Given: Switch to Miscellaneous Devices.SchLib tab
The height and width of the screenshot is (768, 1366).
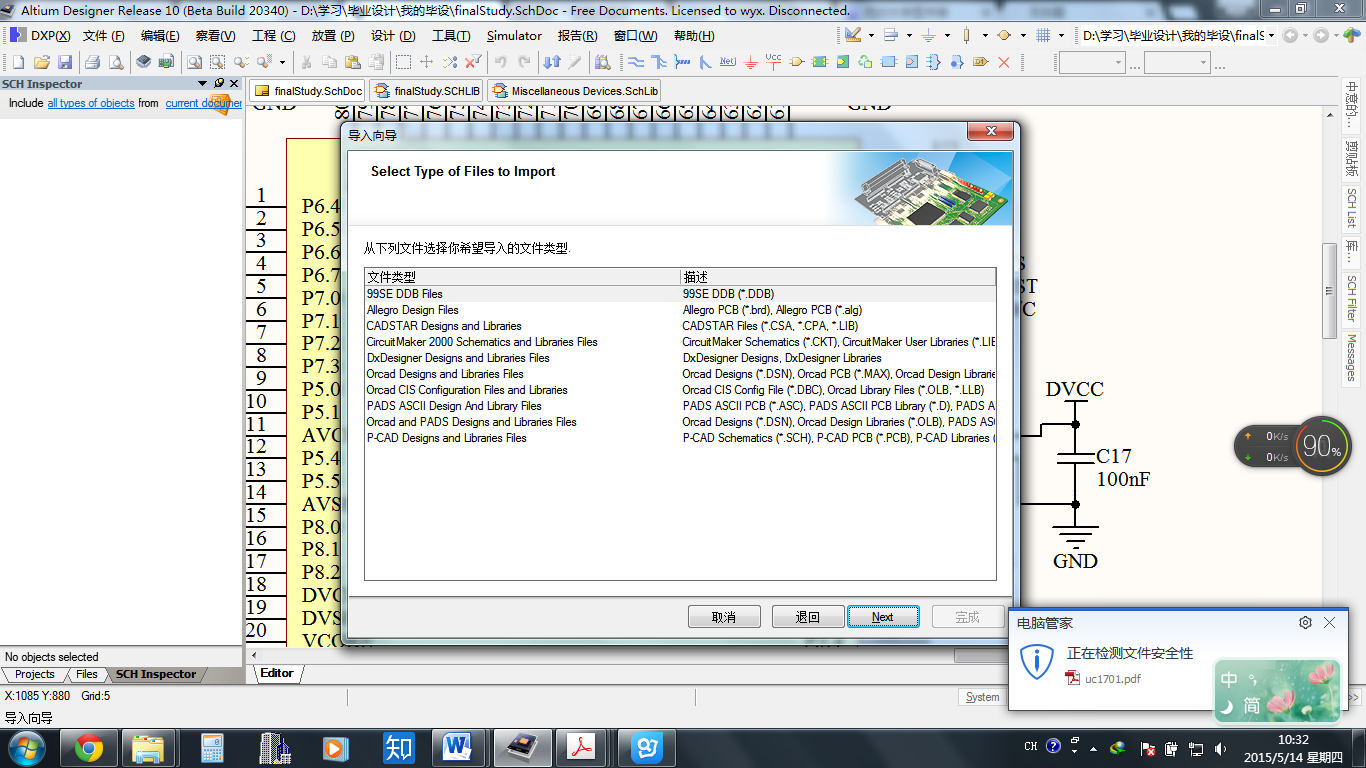Looking at the screenshot, I should tap(574, 91).
